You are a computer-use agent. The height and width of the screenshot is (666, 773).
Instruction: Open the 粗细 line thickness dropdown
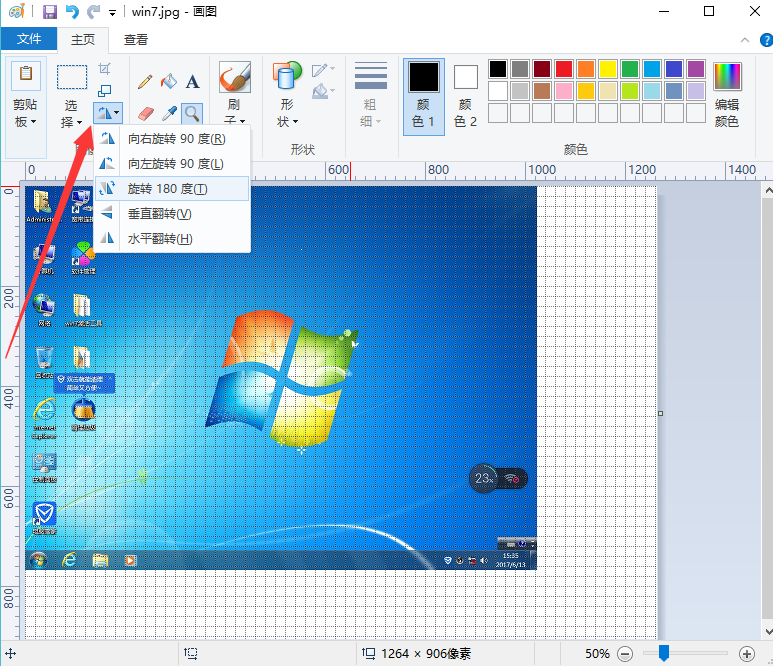click(371, 94)
